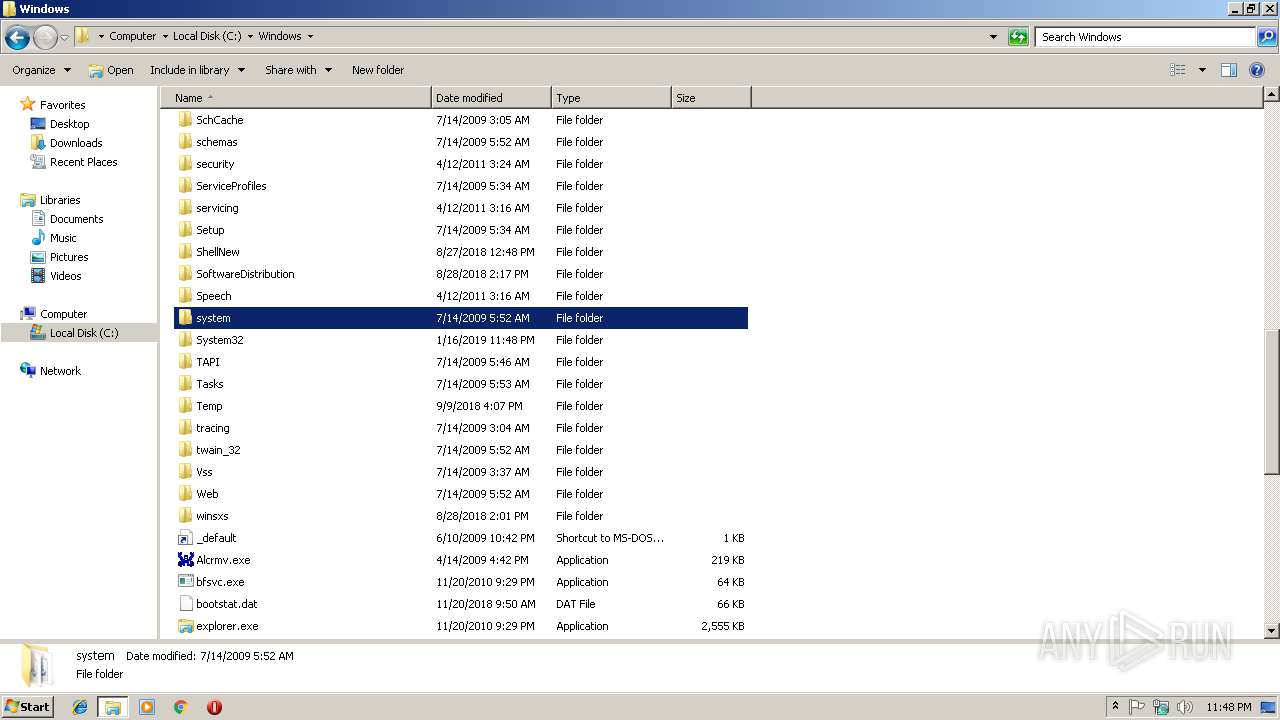Select the tracing folder name
Image resolution: width=1280 pixels, height=720 pixels.
213,428
